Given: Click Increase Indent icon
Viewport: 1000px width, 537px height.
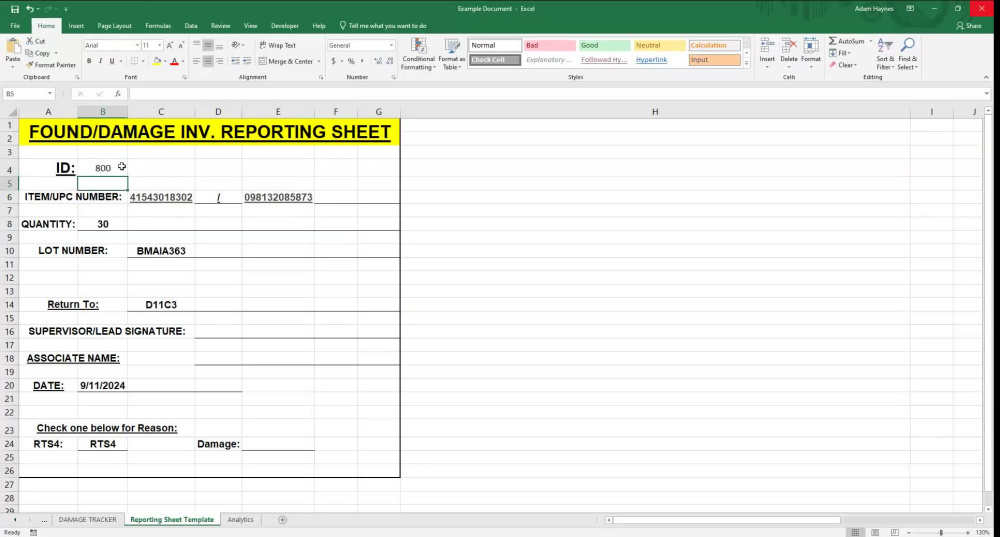Looking at the screenshot, I should (x=247, y=61).
